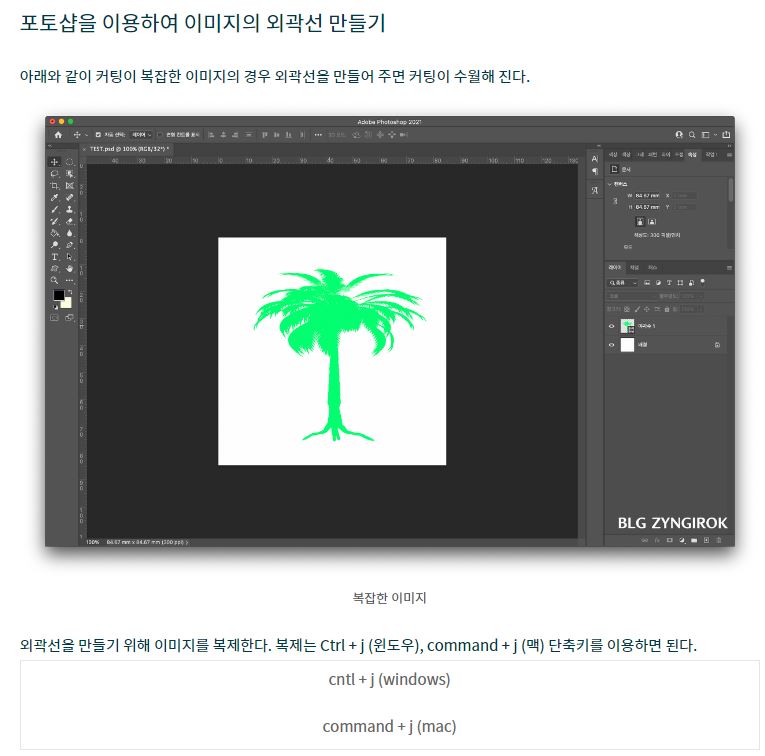Collapse the canvas section in Properties panel
Image resolution: width=765 pixels, height=756 pixels.
click(610, 184)
